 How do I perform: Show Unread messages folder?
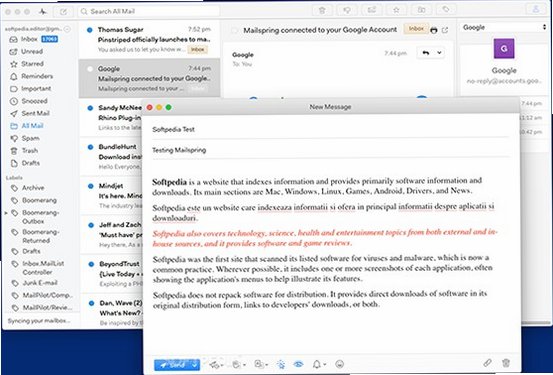26,52
